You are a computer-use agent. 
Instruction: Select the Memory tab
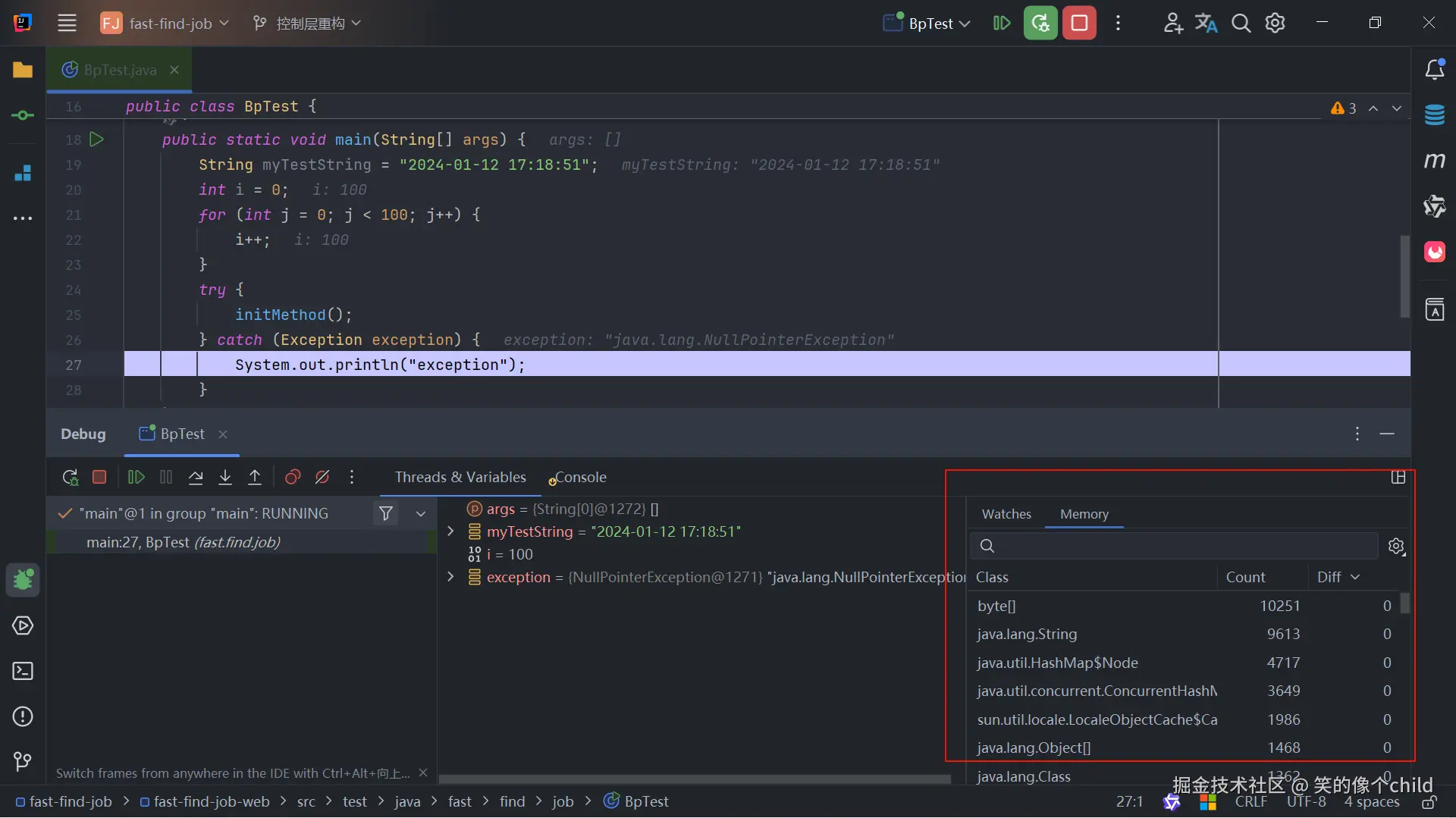[1084, 514]
